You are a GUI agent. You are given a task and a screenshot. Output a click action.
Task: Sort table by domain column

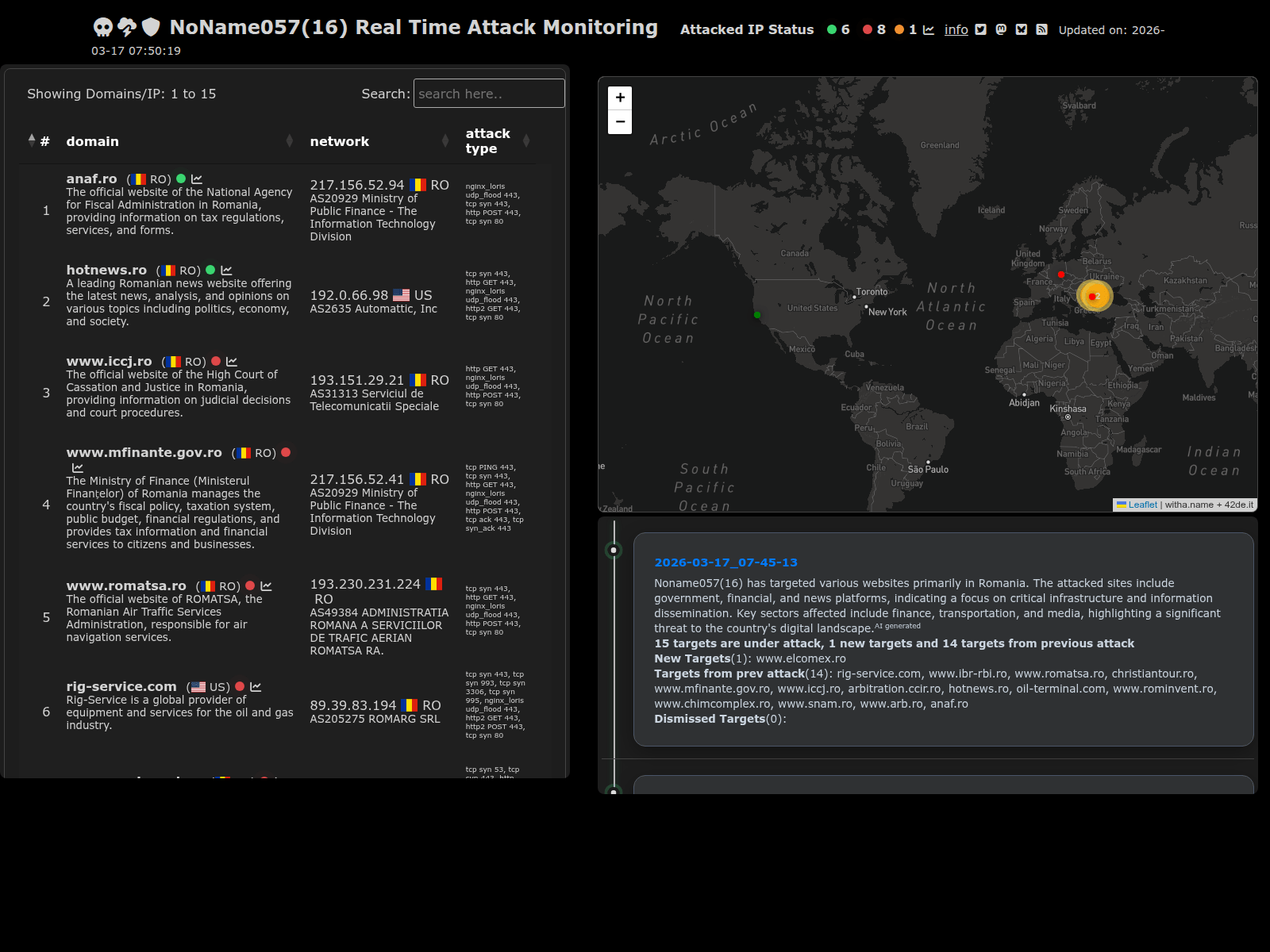(92, 141)
